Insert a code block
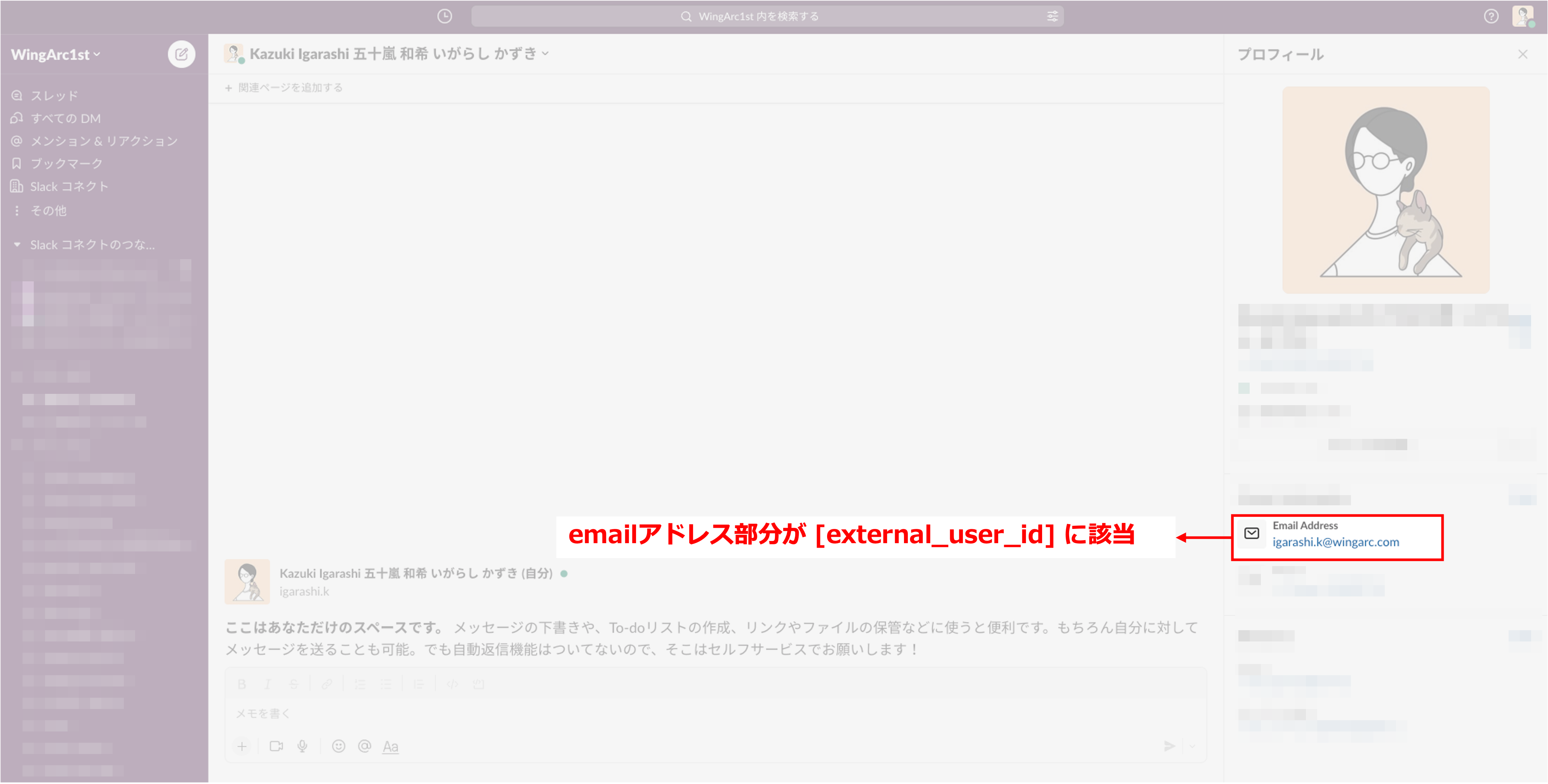 478,684
